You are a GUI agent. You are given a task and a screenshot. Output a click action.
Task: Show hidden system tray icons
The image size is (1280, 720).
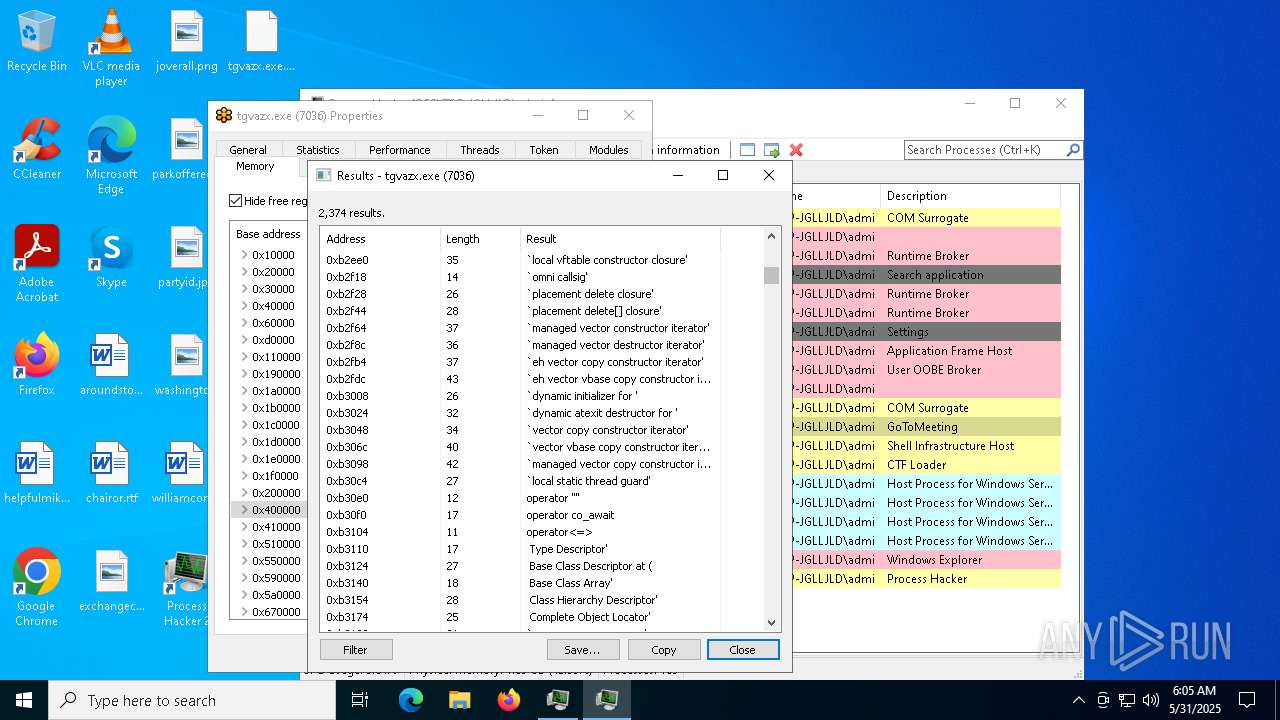point(1078,700)
